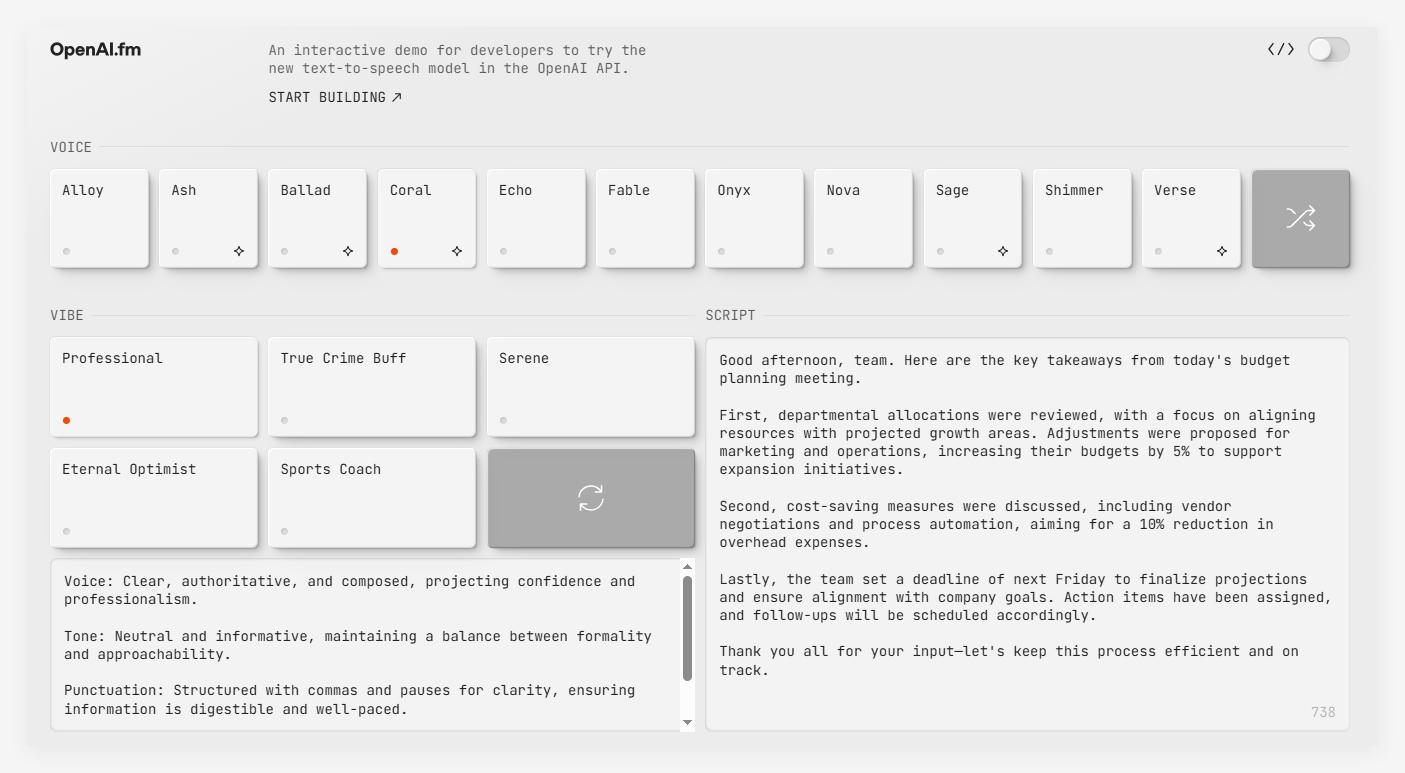Image resolution: width=1405 pixels, height=773 pixels.
Task: Select the Verse voice
Action: click(x=1191, y=219)
